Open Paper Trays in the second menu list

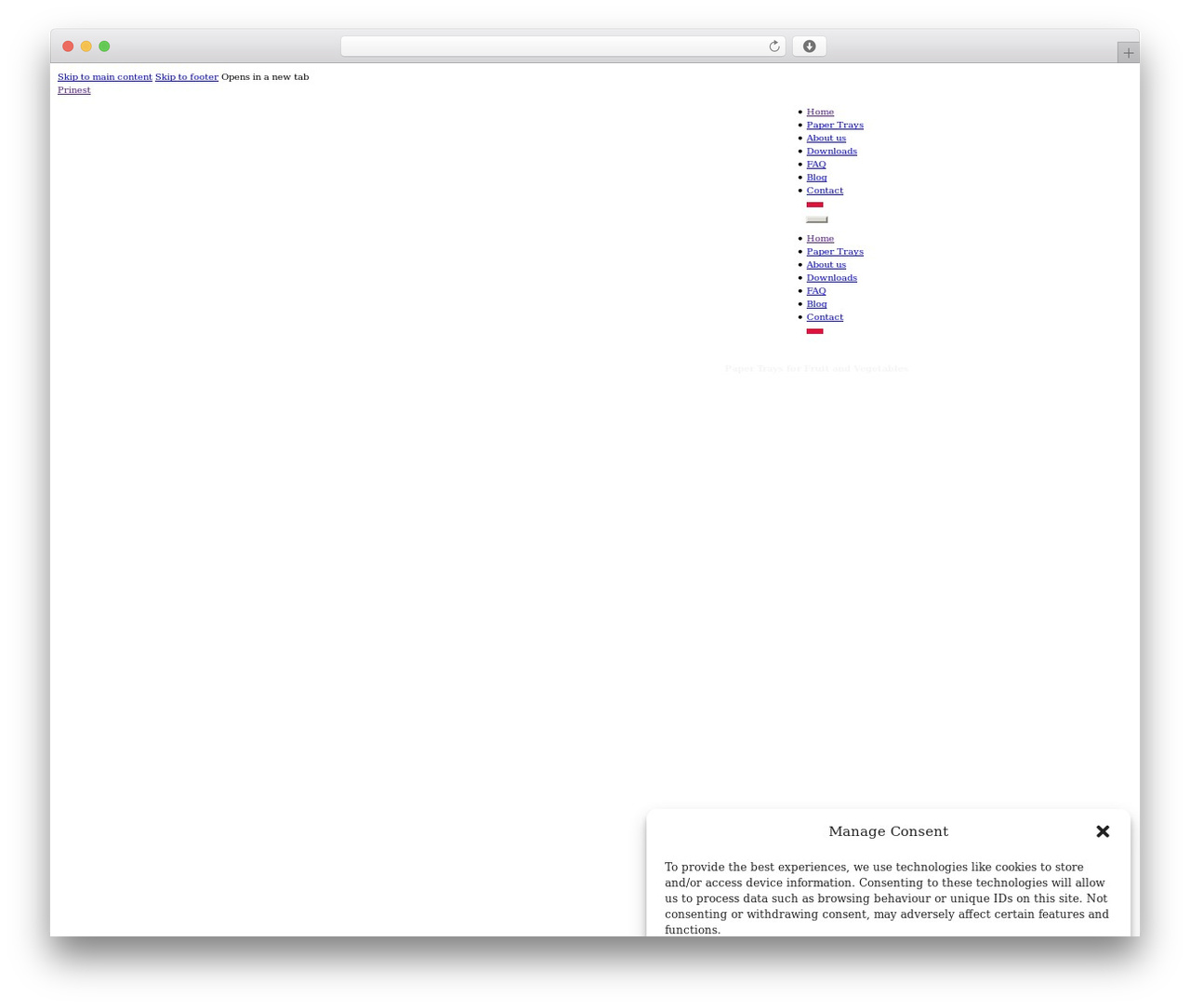(x=835, y=252)
